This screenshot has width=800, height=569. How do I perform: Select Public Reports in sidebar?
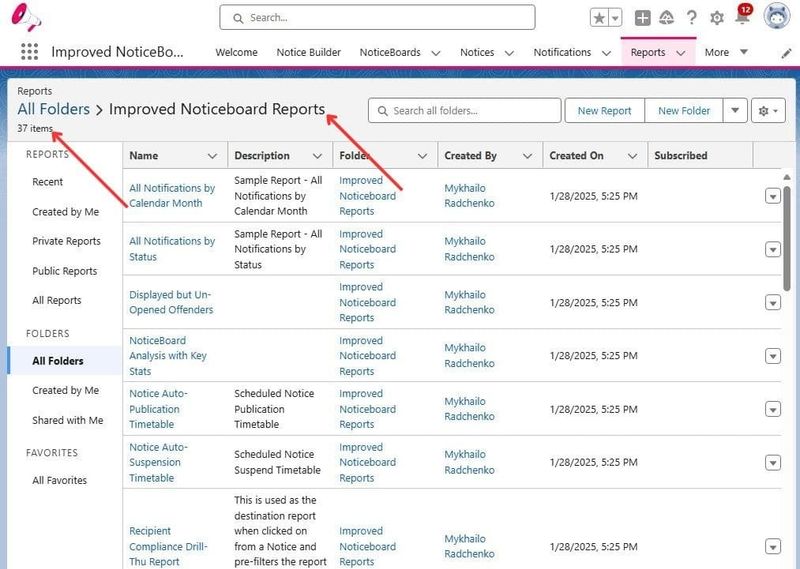pos(64,271)
